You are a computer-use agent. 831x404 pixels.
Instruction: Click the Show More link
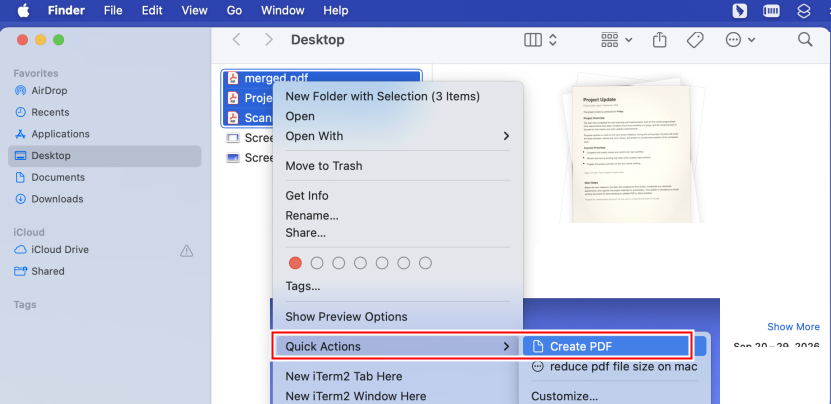[x=793, y=327]
